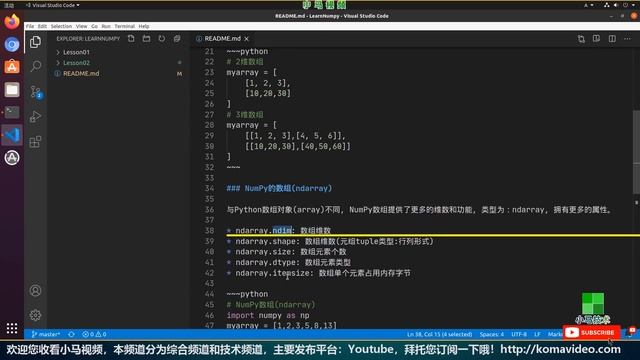Click the master branch indicator in status bar
This screenshot has width=640, height=360.
click(x=46, y=334)
